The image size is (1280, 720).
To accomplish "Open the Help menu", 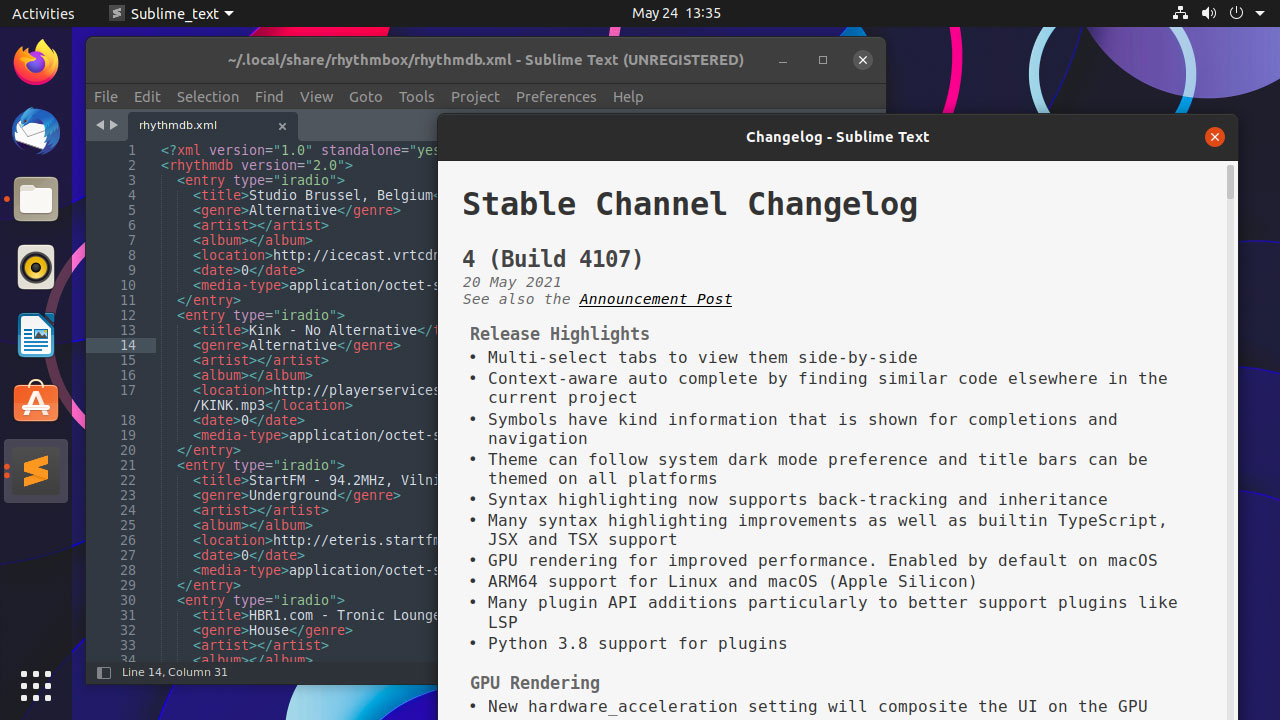I will pyautogui.click(x=628, y=97).
